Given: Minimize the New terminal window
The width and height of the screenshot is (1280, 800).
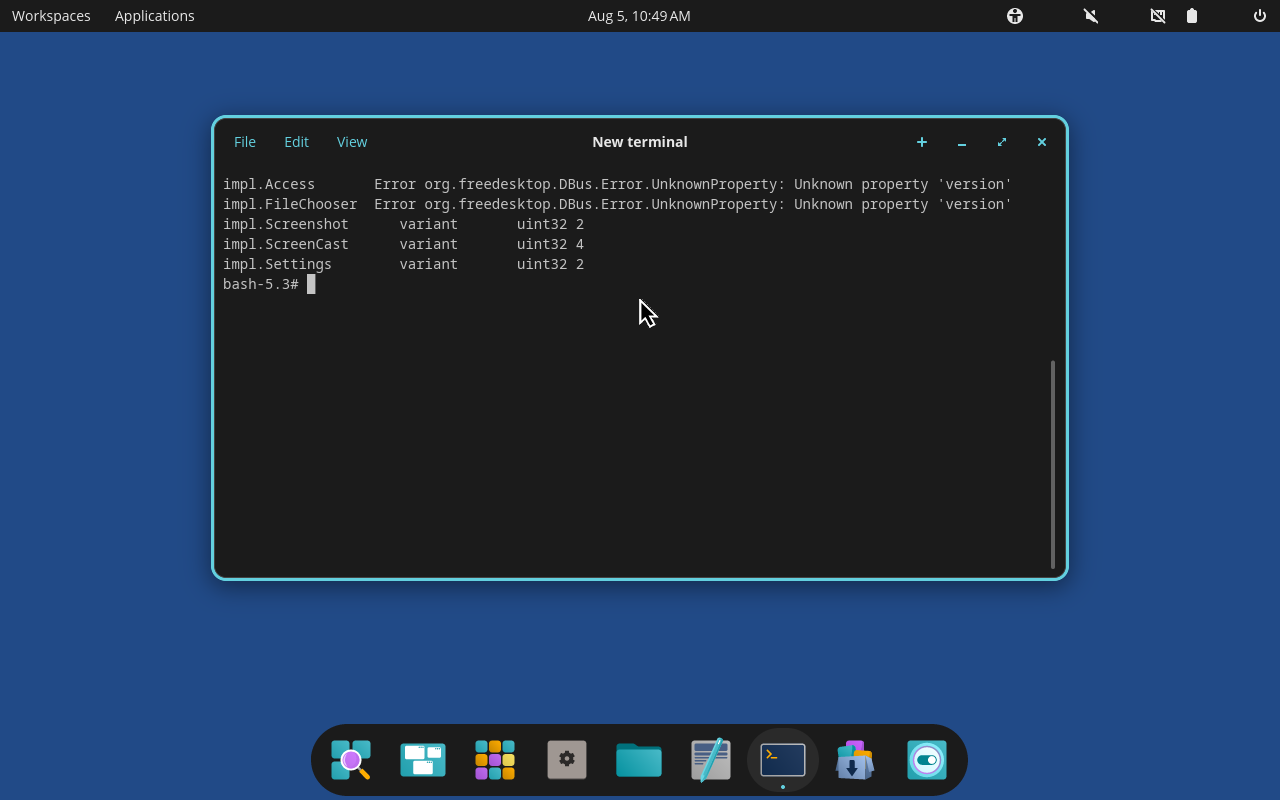Looking at the screenshot, I should point(962,142).
